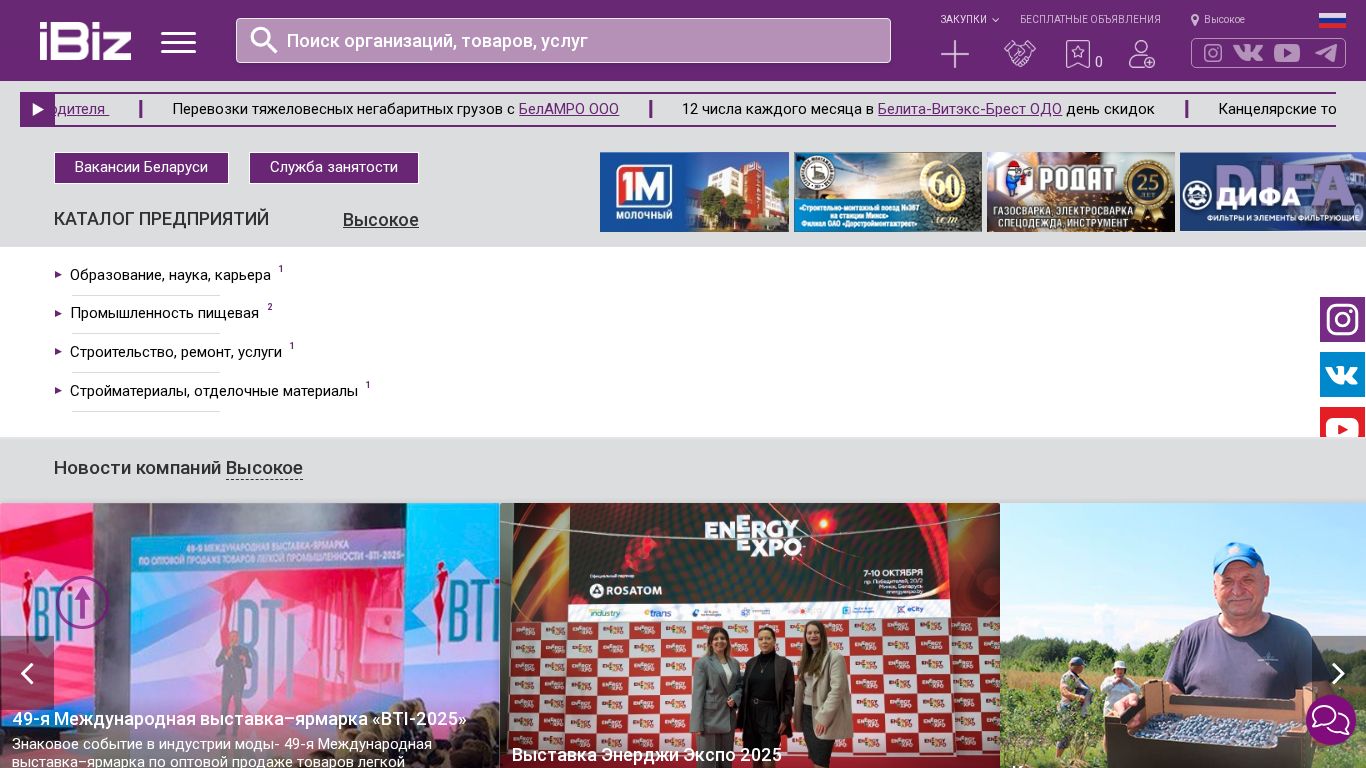Image resolution: width=1366 pixels, height=768 pixels.
Task: Open Бесплатные объявления menu item
Action: 1090,20
